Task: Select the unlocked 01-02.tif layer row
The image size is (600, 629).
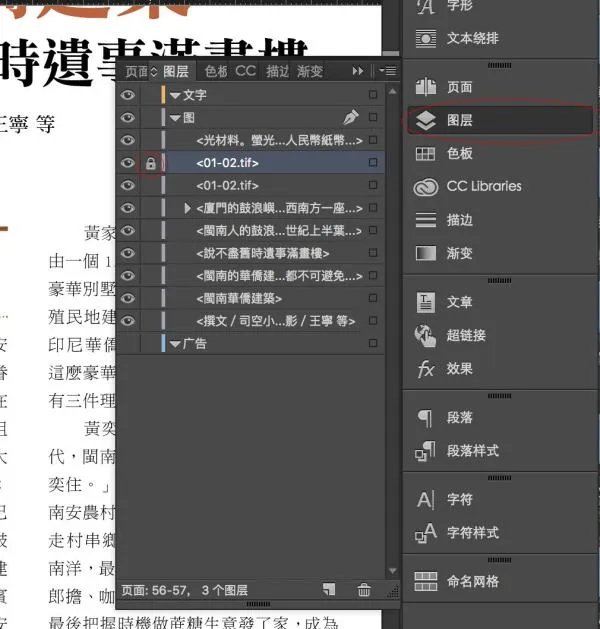Action: pos(275,185)
